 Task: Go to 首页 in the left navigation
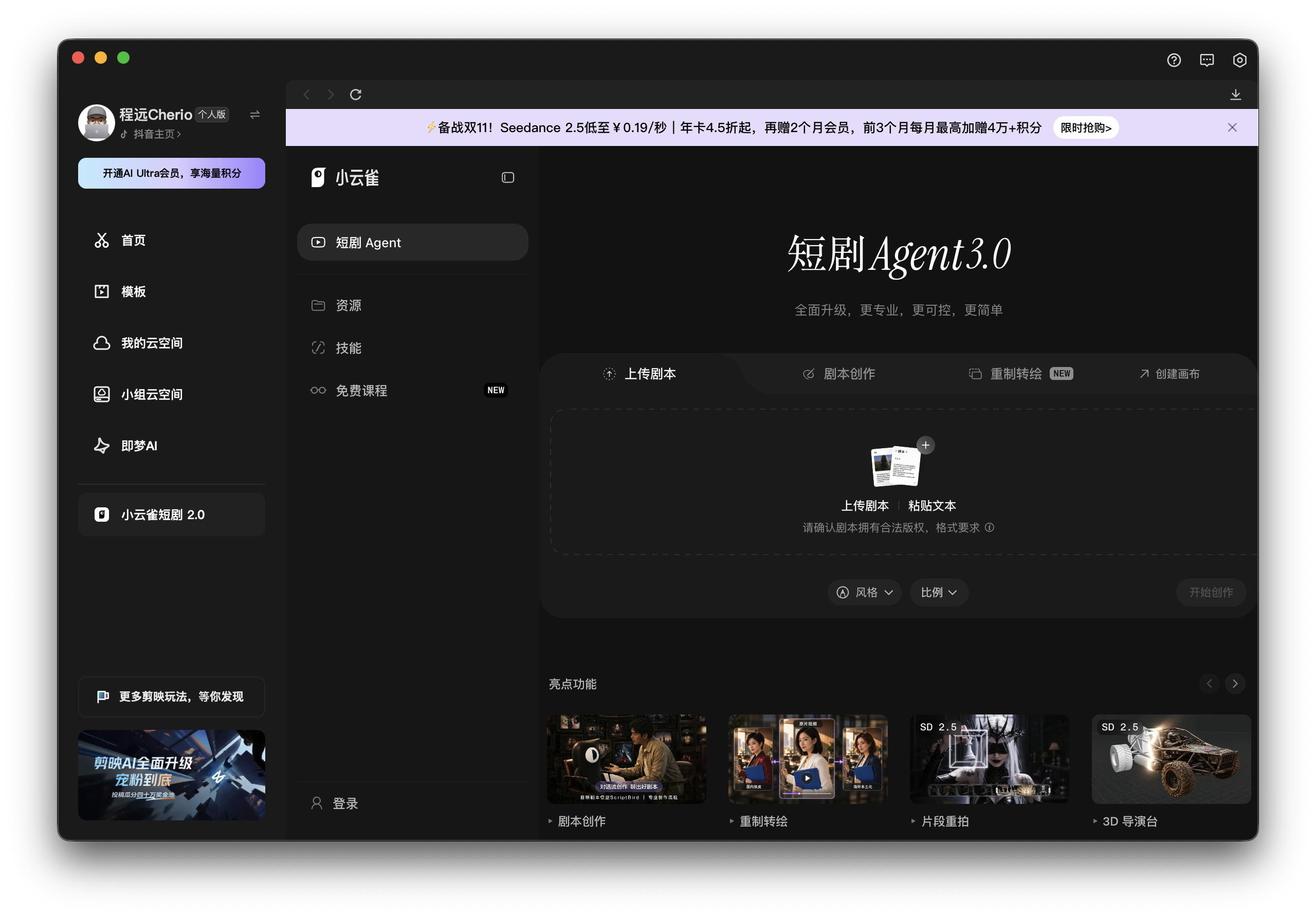(171, 240)
